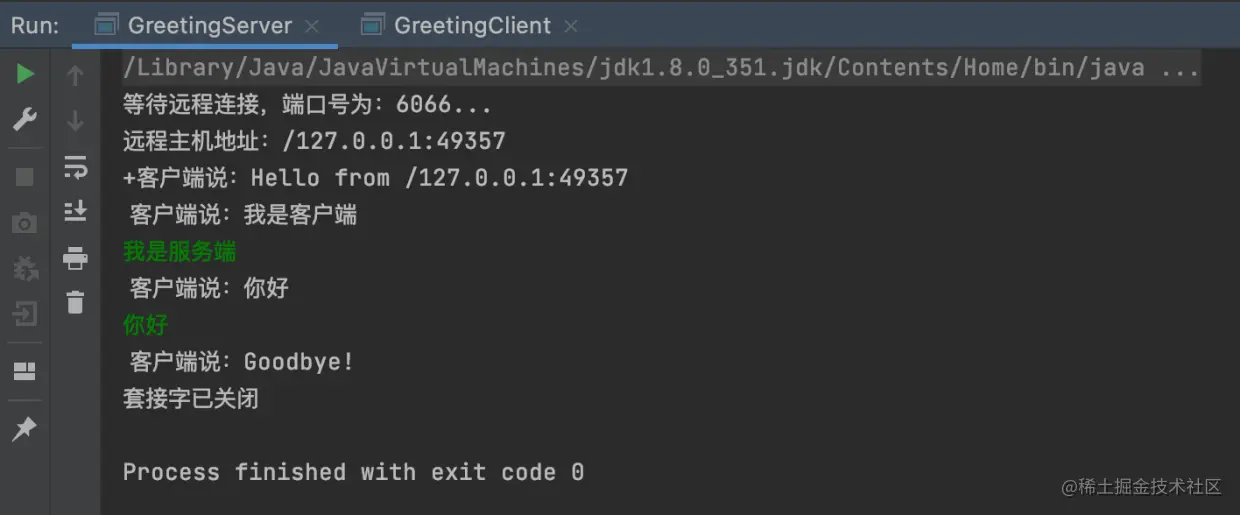Pin the current run tab

[25, 429]
